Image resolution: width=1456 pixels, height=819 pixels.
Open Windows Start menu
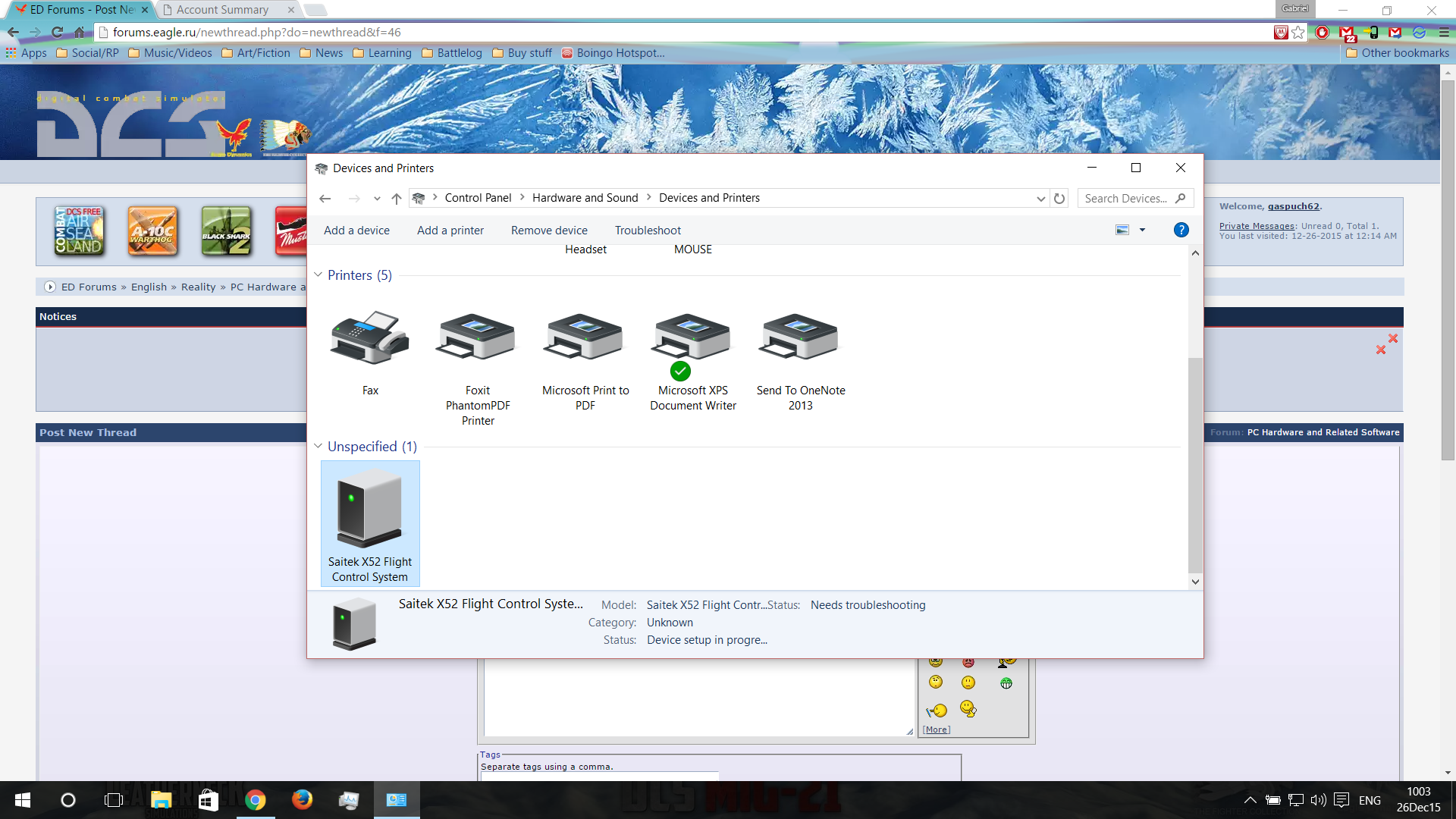[23, 800]
